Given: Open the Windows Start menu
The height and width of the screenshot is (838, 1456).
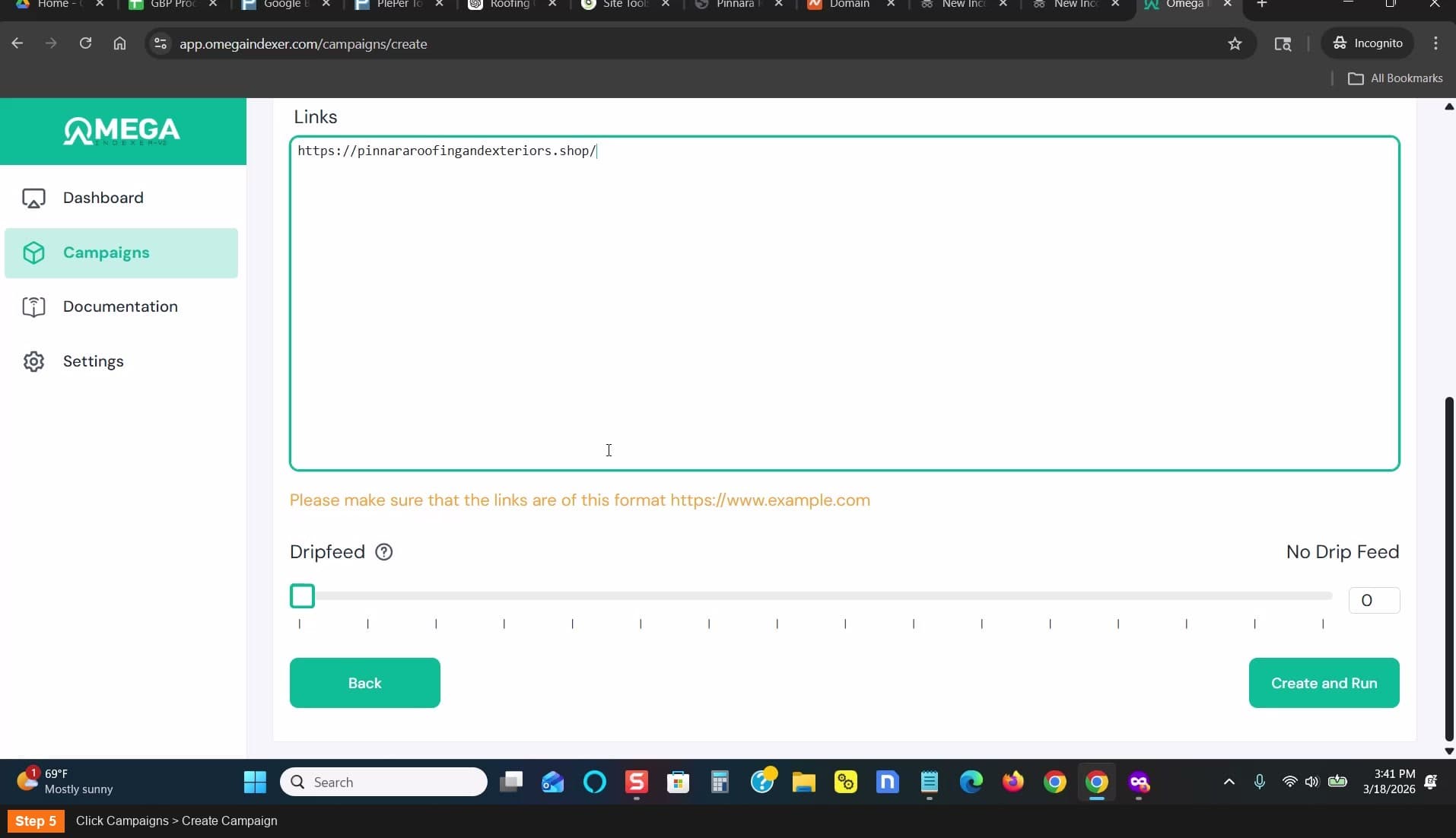Looking at the screenshot, I should pos(255,782).
